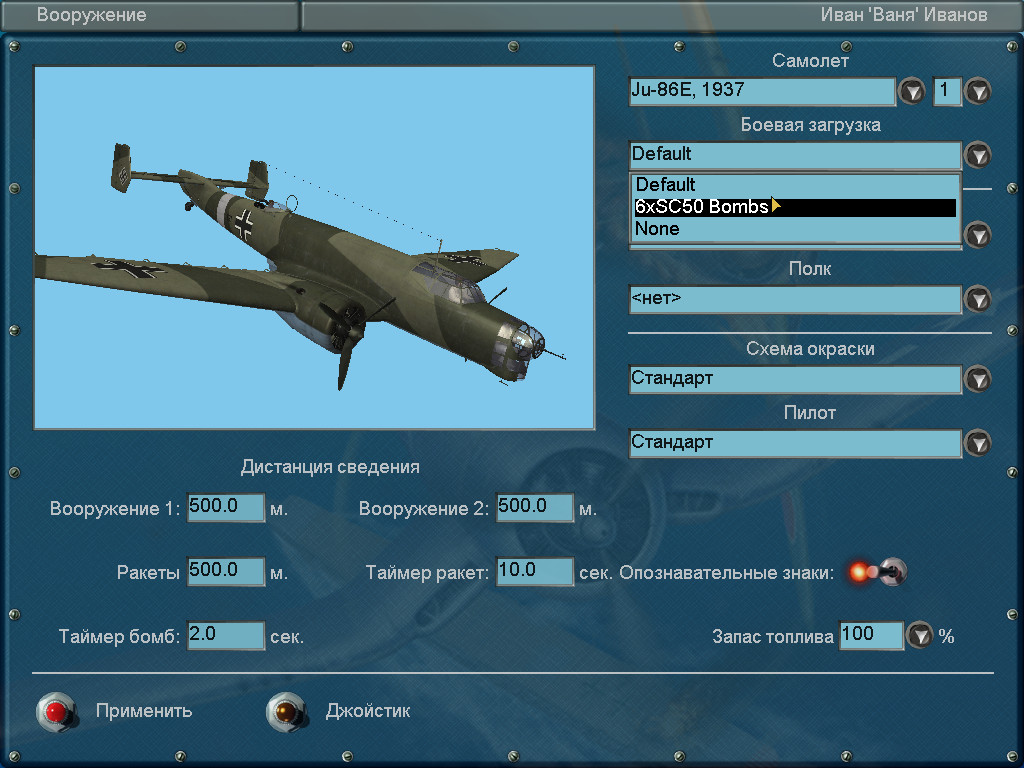Click the Джойстик label
This screenshot has height=768, width=1024.
click(x=368, y=711)
